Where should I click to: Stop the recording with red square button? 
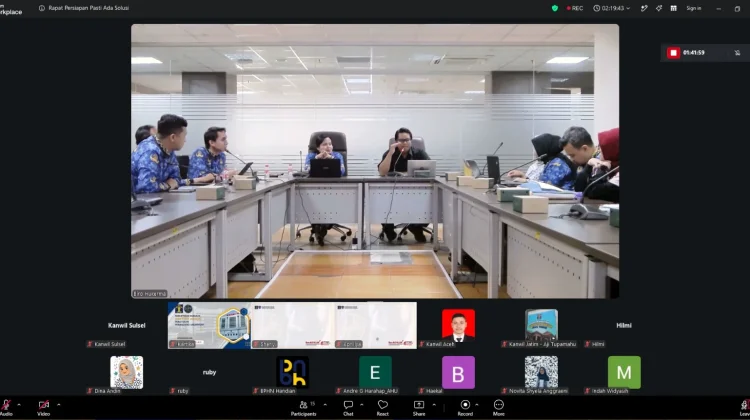[x=673, y=53]
